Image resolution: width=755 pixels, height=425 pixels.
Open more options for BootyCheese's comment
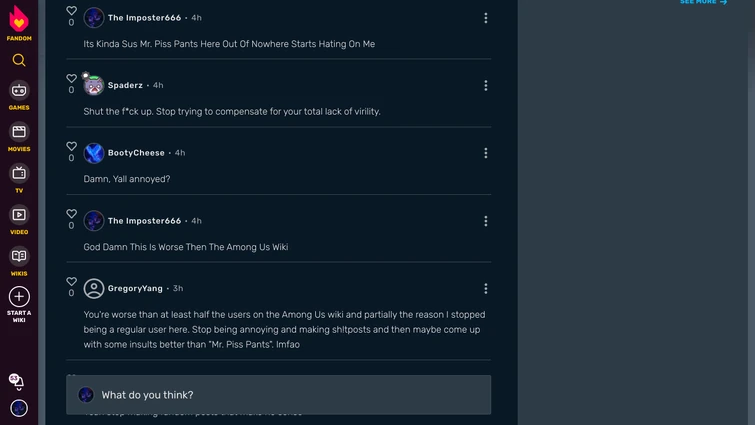pos(486,153)
